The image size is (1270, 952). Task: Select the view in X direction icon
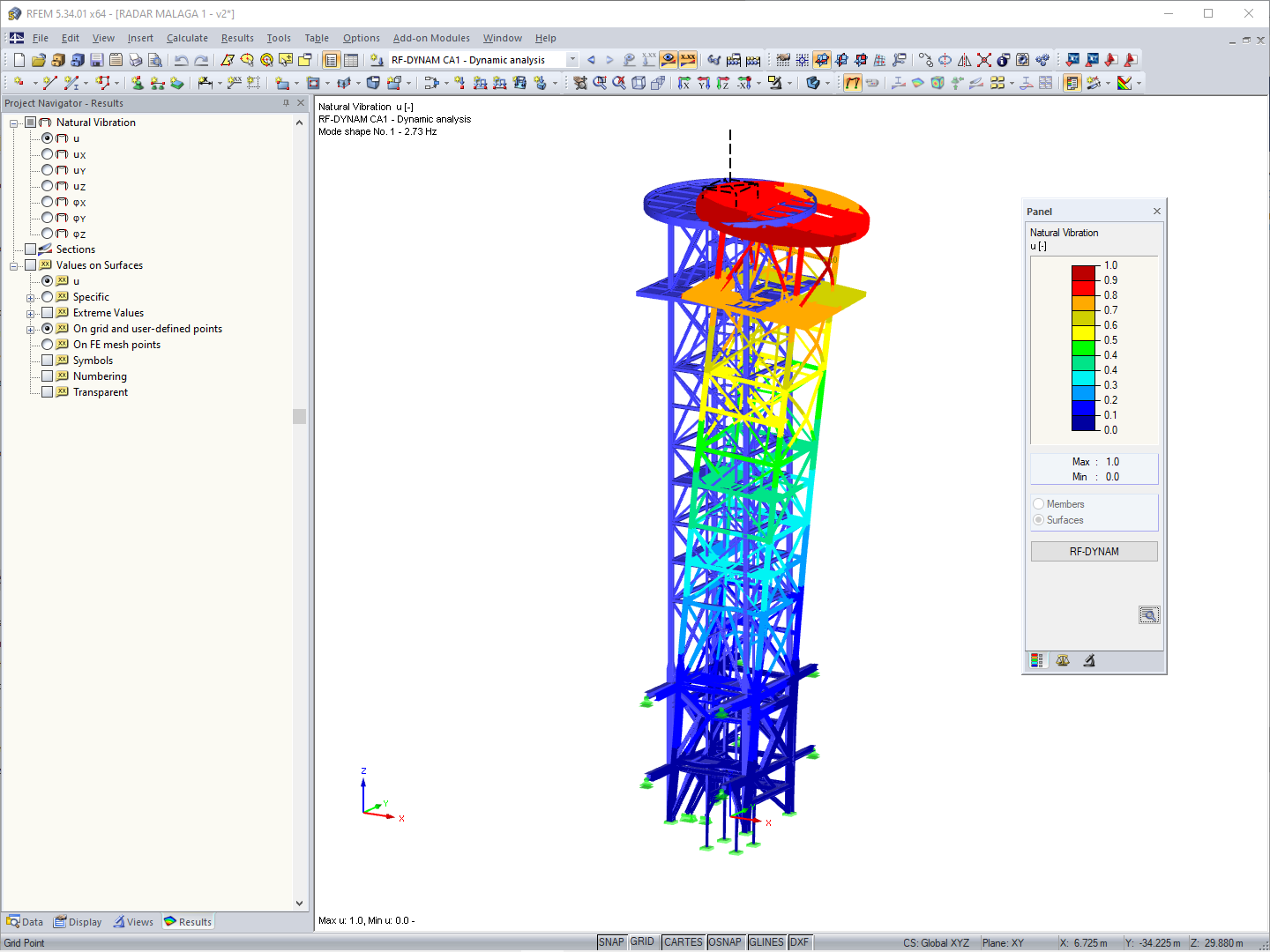coord(684,82)
